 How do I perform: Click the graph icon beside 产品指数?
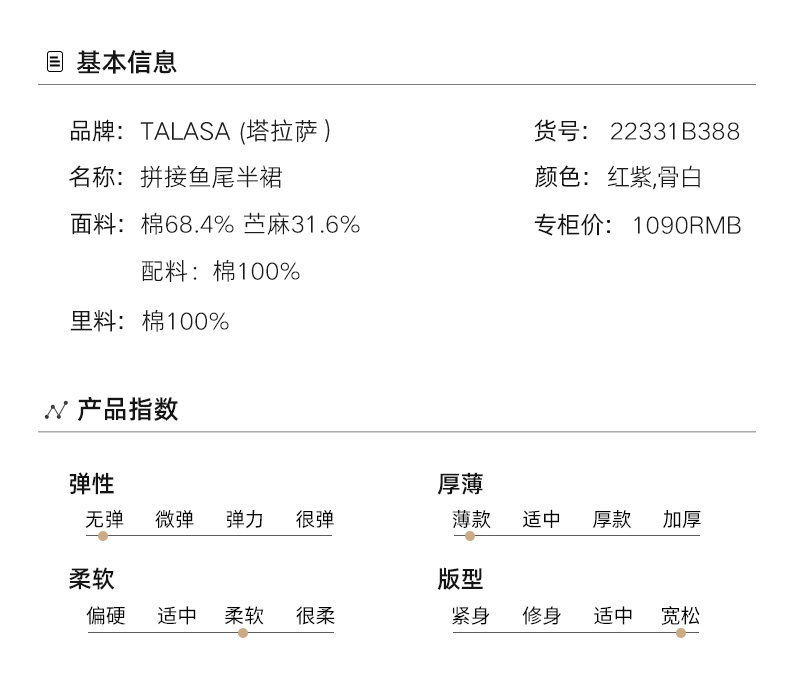(55, 411)
